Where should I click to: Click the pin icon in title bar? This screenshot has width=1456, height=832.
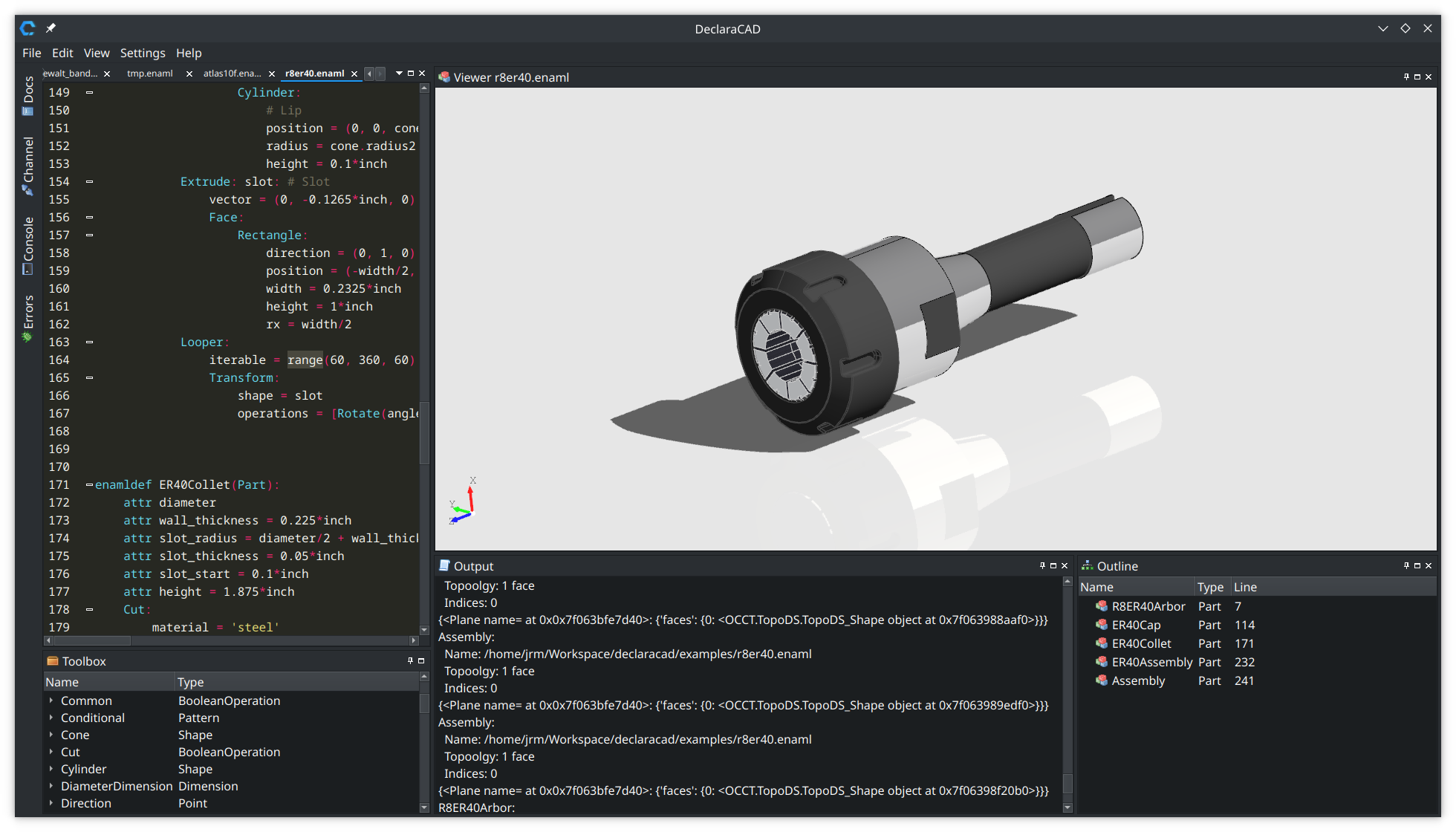pyautogui.click(x=51, y=28)
